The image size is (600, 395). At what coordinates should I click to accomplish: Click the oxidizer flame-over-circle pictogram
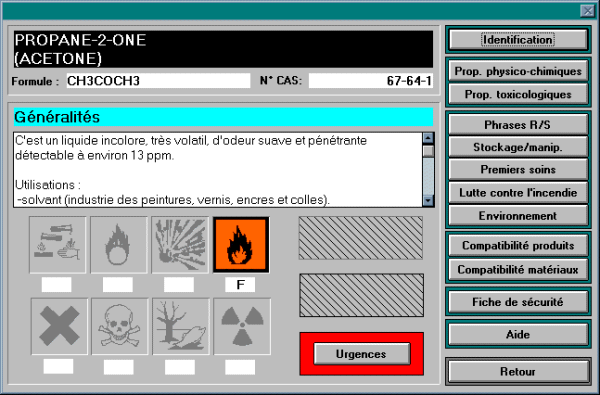point(119,245)
